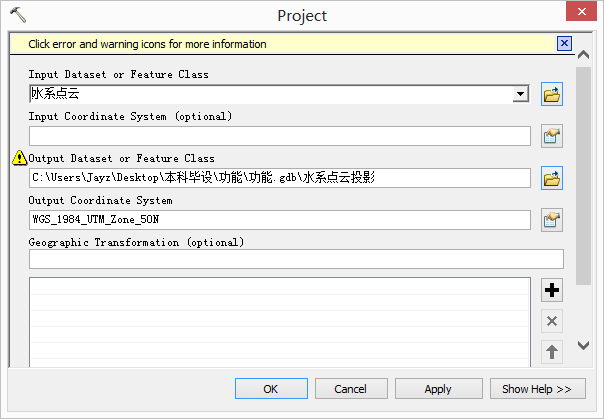Click the X icon to remove transformation

coord(552,321)
